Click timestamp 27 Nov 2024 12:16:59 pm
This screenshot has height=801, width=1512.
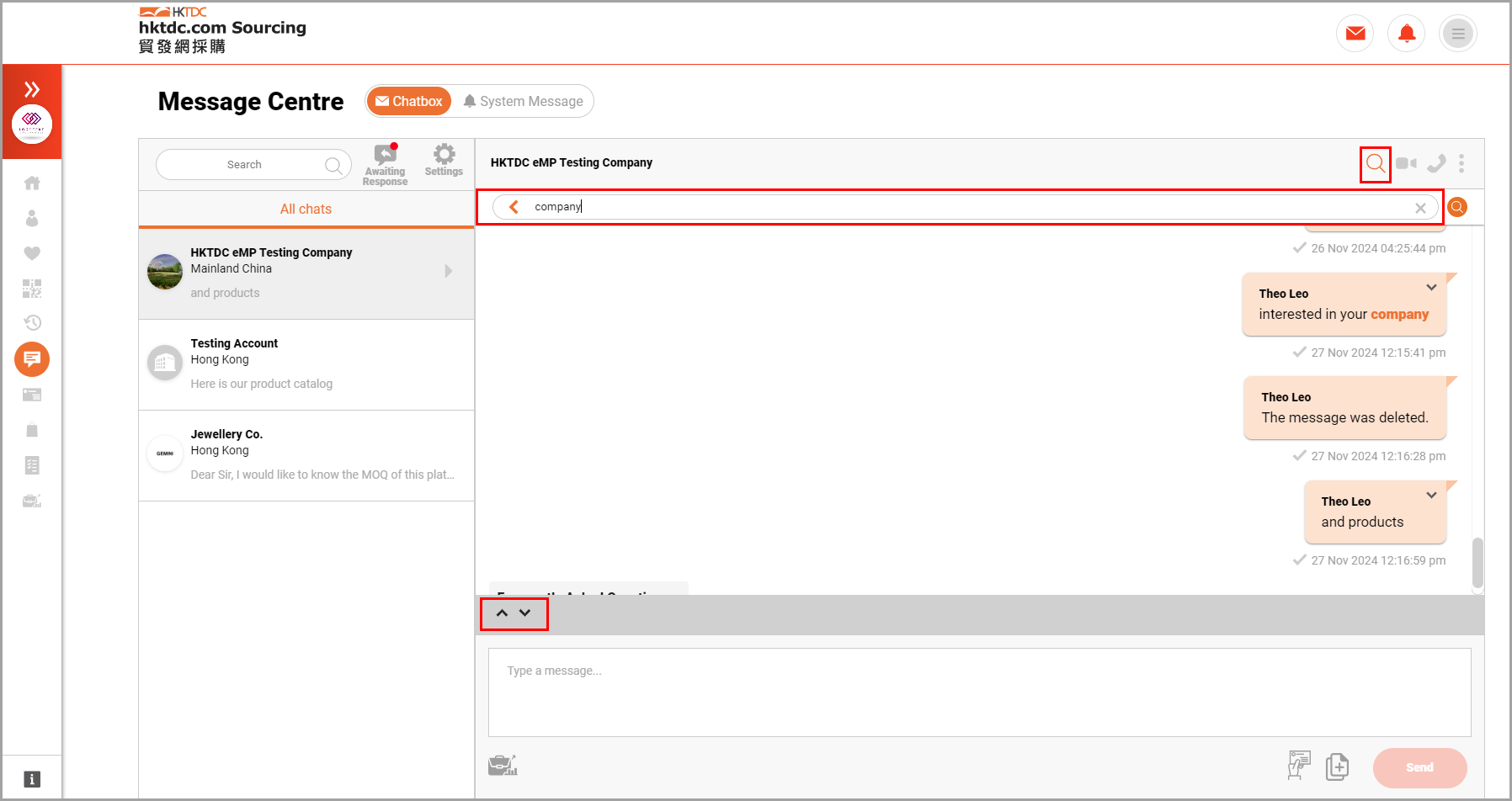[x=1378, y=560]
